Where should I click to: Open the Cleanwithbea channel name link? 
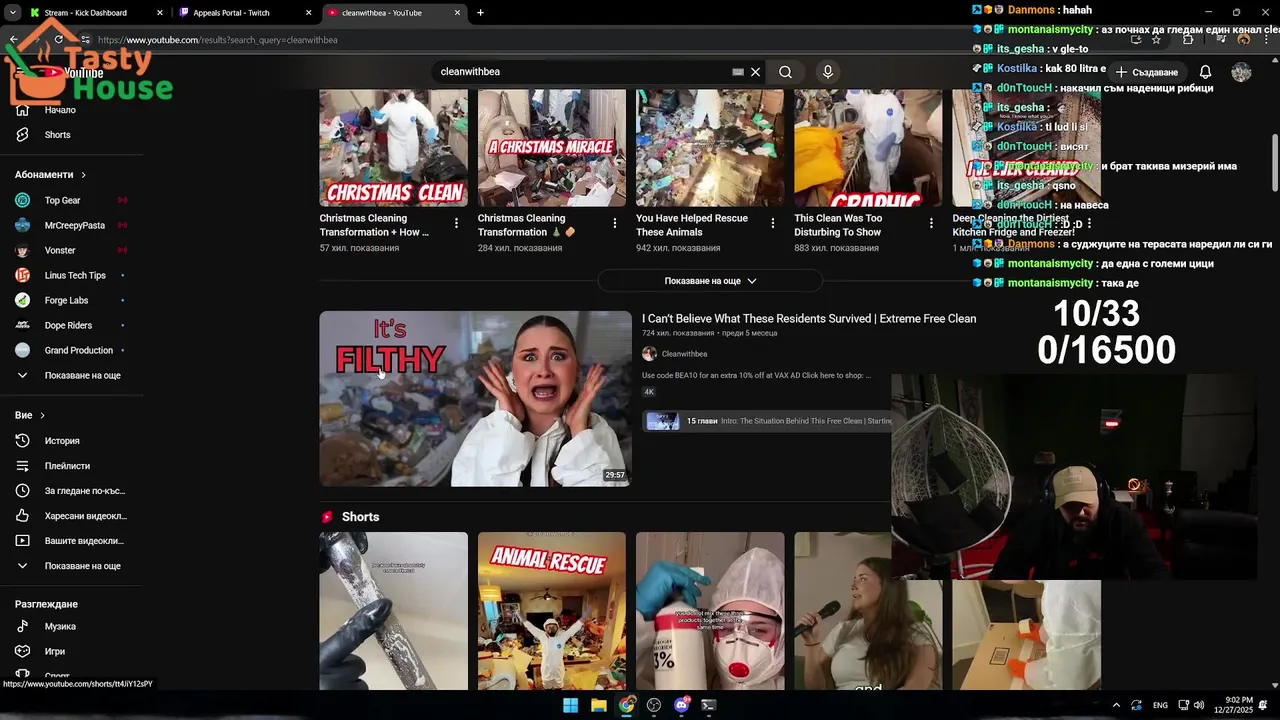pyautogui.click(x=684, y=354)
